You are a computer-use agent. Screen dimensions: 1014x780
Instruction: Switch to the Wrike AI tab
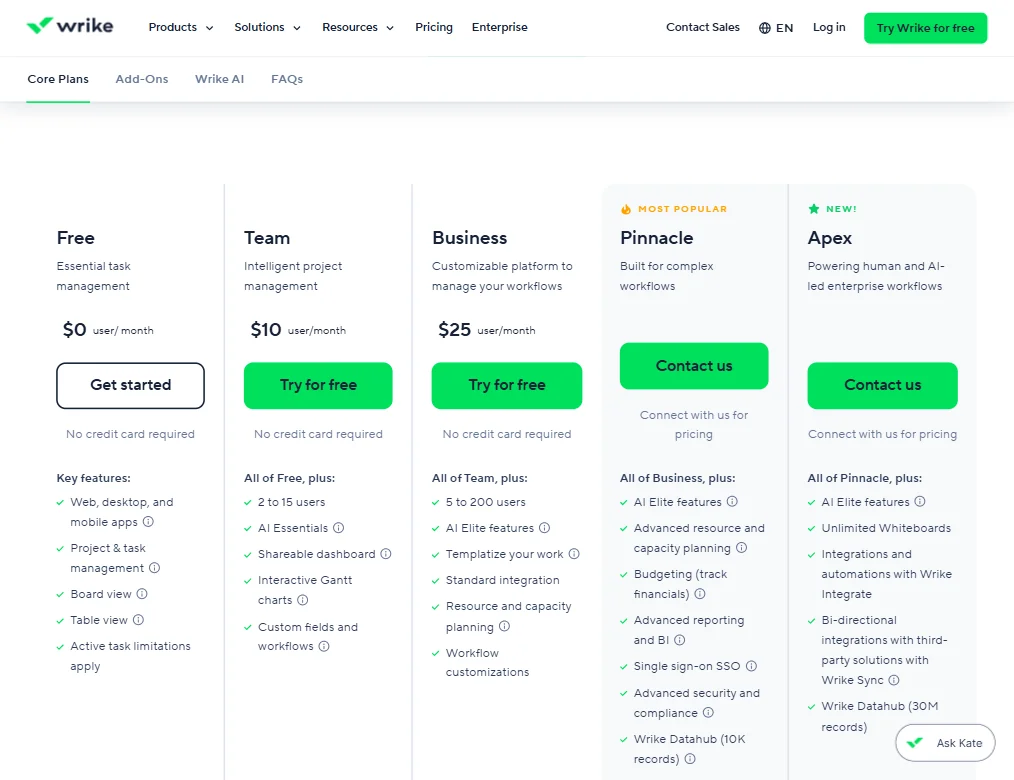(219, 79)
